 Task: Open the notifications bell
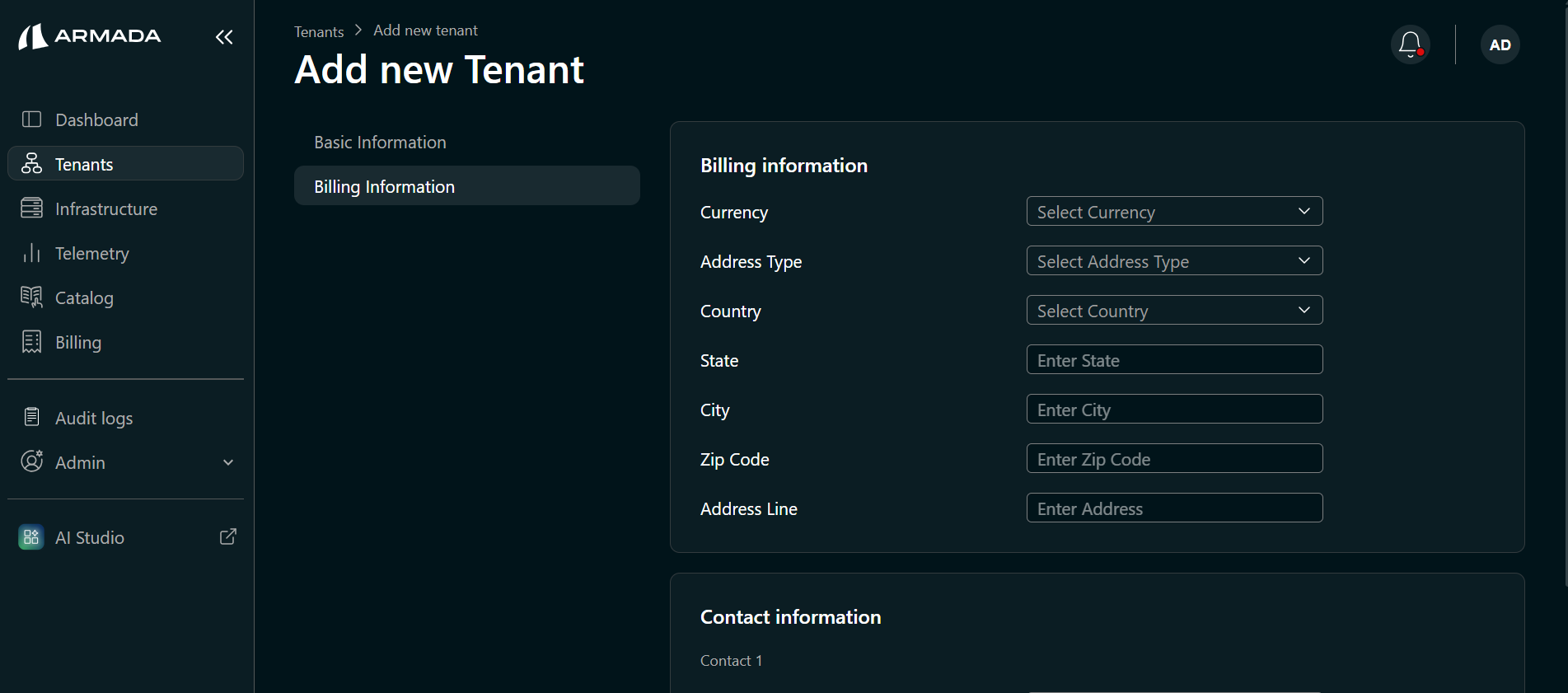click(1411, 44)
